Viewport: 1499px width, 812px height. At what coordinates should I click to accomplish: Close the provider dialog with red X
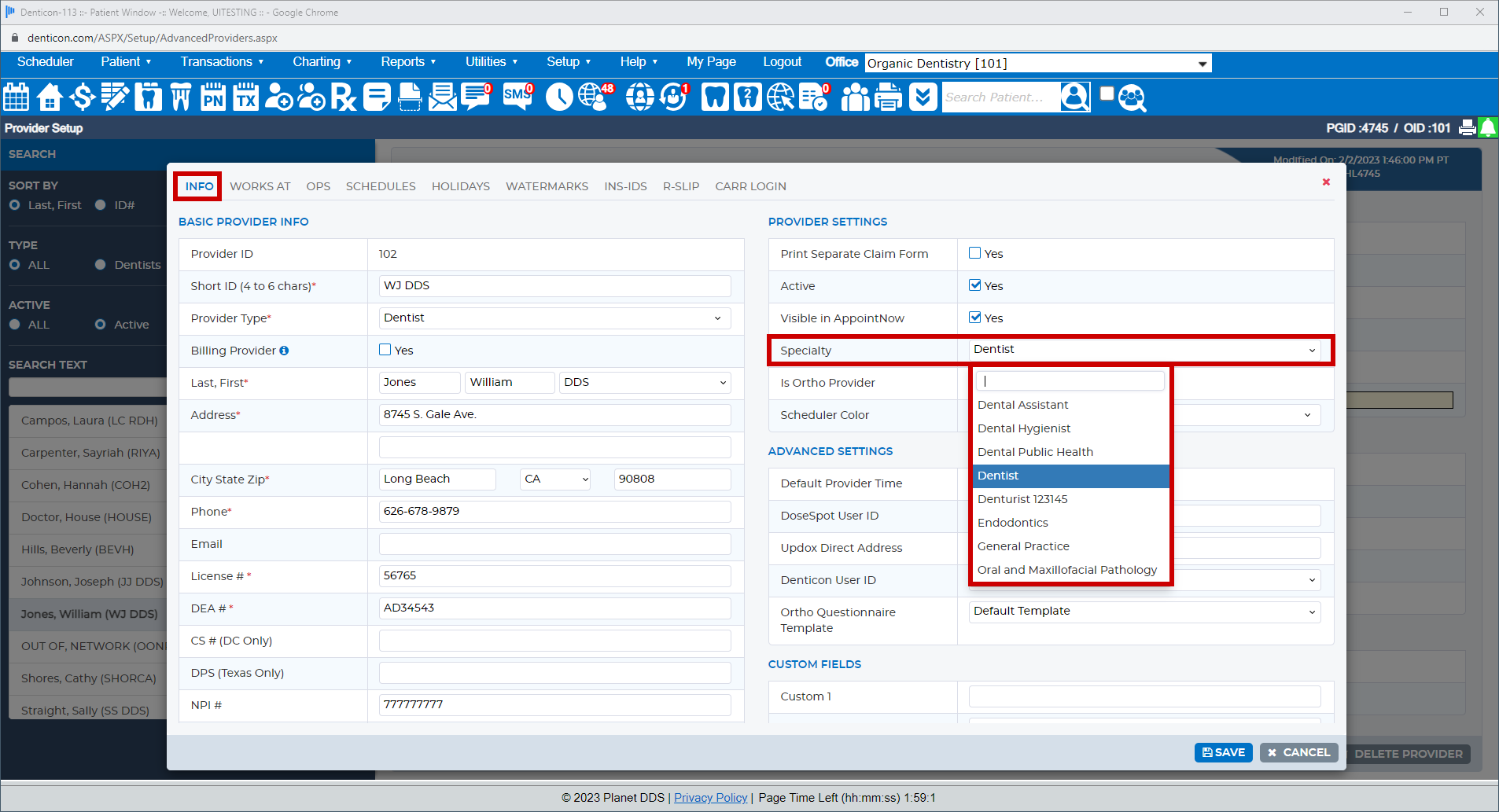point(1326,182)
